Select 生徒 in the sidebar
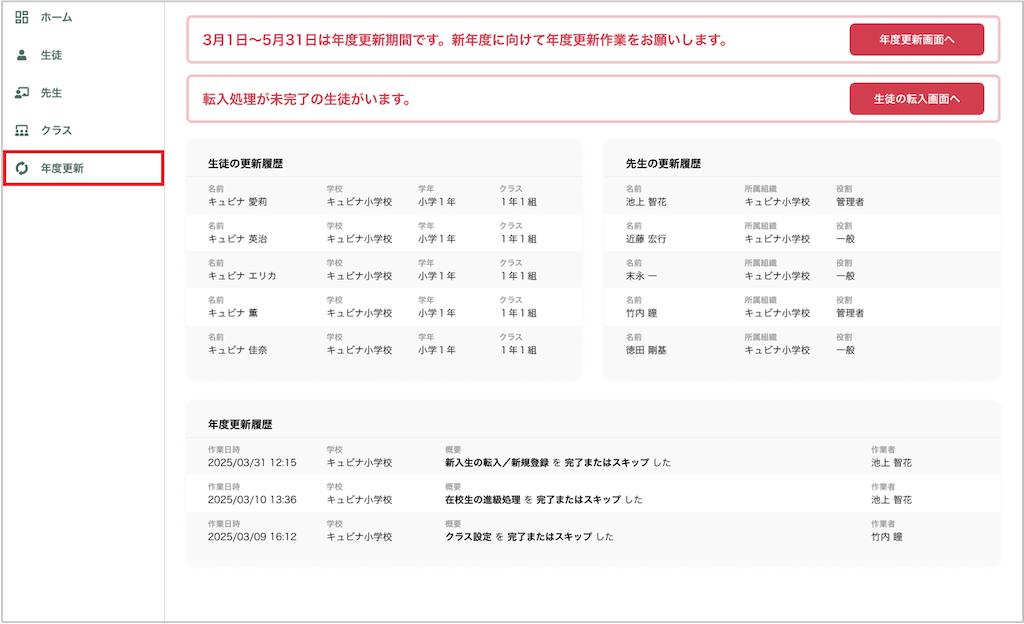The image size is (1024, 624). coord(51,55)
